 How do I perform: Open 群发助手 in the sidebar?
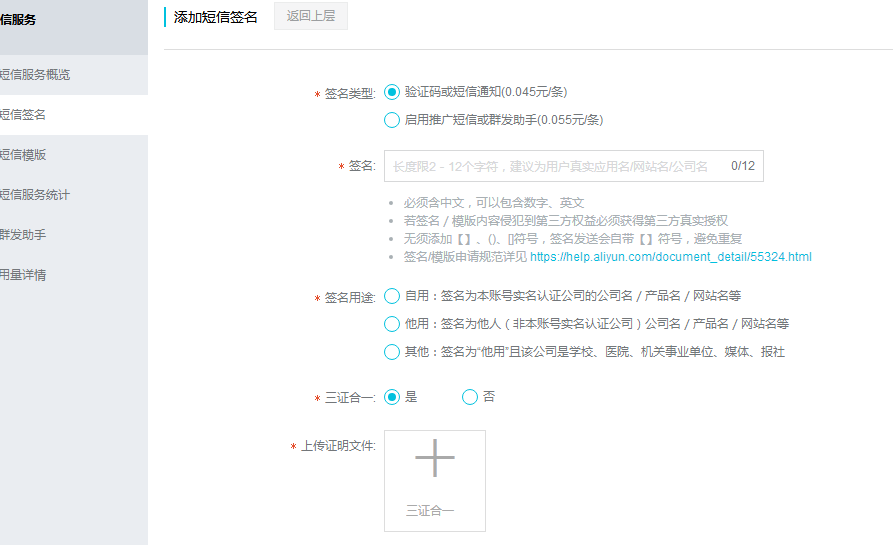point(24,235)
